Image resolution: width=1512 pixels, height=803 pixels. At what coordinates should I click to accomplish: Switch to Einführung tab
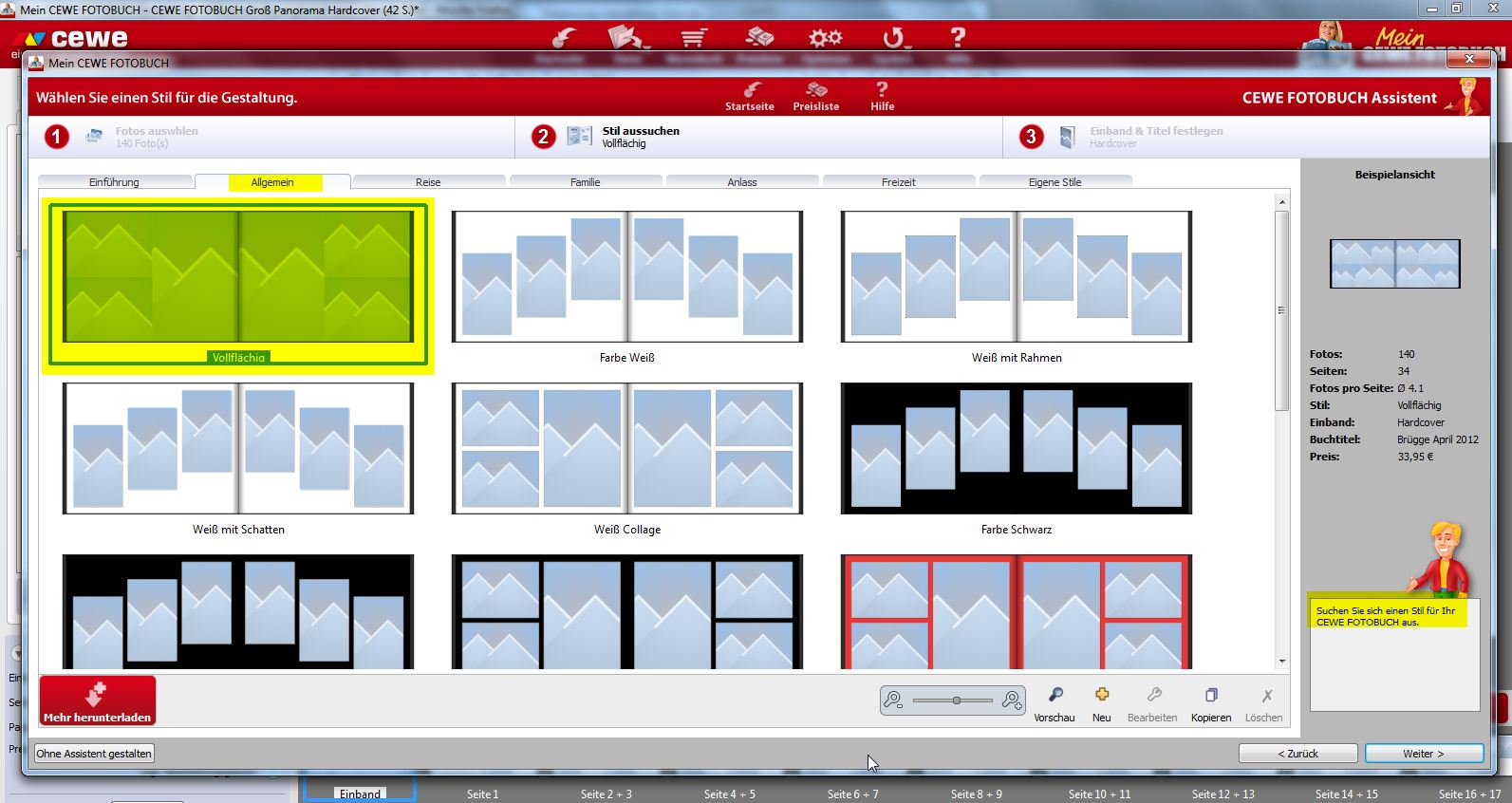[x=114, y=181]
